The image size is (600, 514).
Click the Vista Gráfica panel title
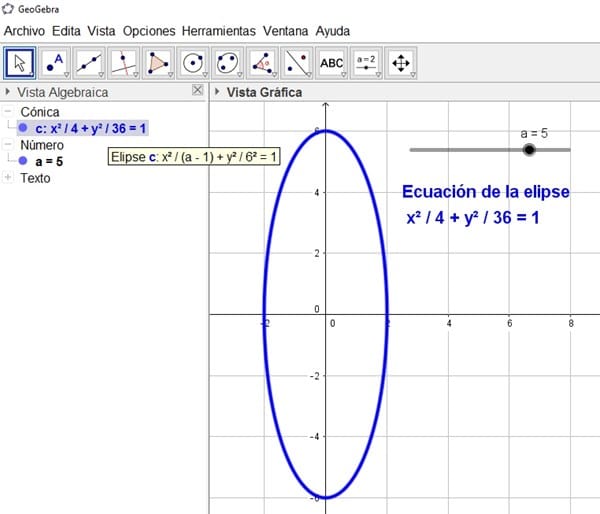point(264,92)
